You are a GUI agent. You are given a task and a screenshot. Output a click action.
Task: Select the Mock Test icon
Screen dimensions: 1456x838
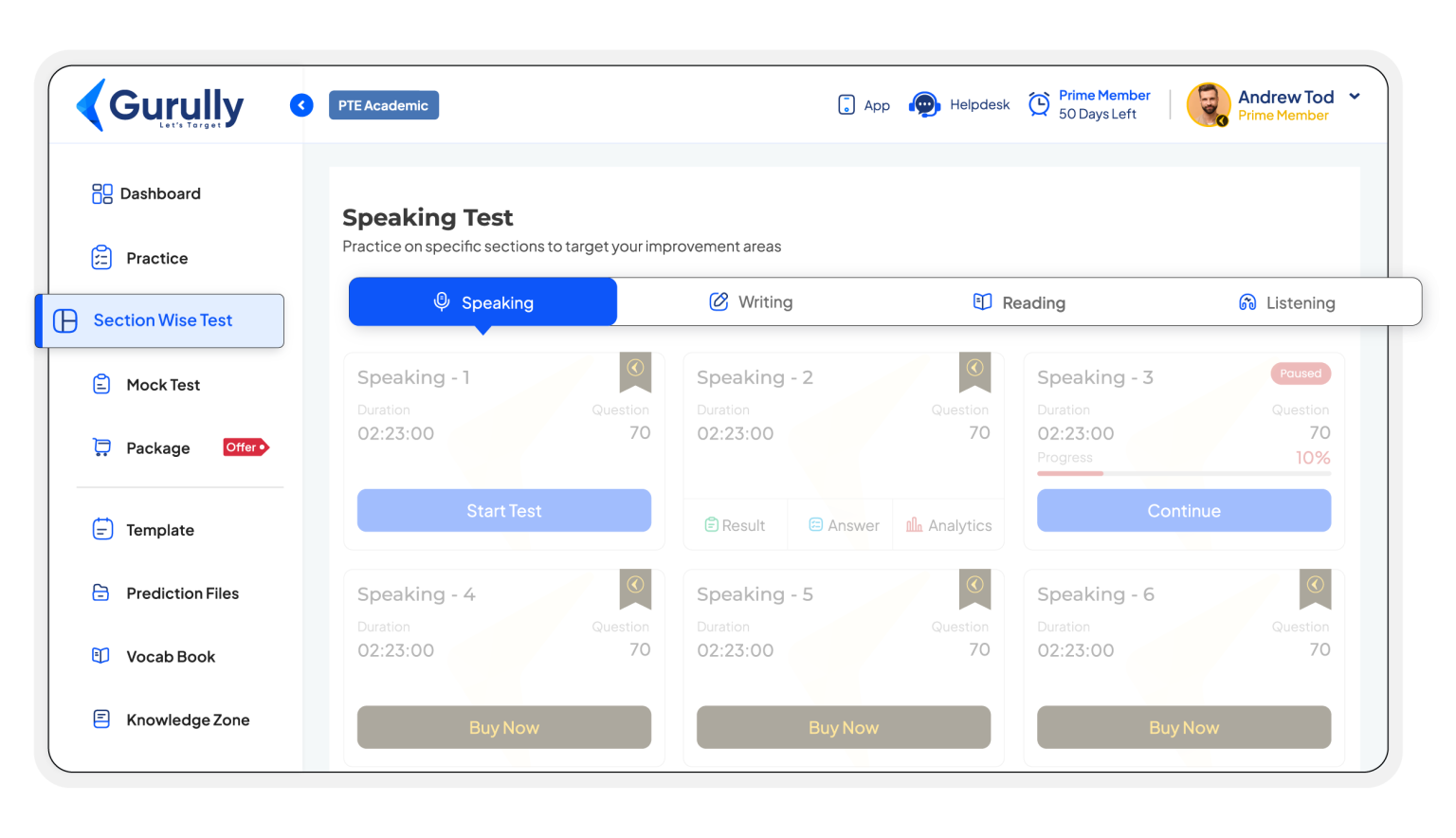click(102, 384)
